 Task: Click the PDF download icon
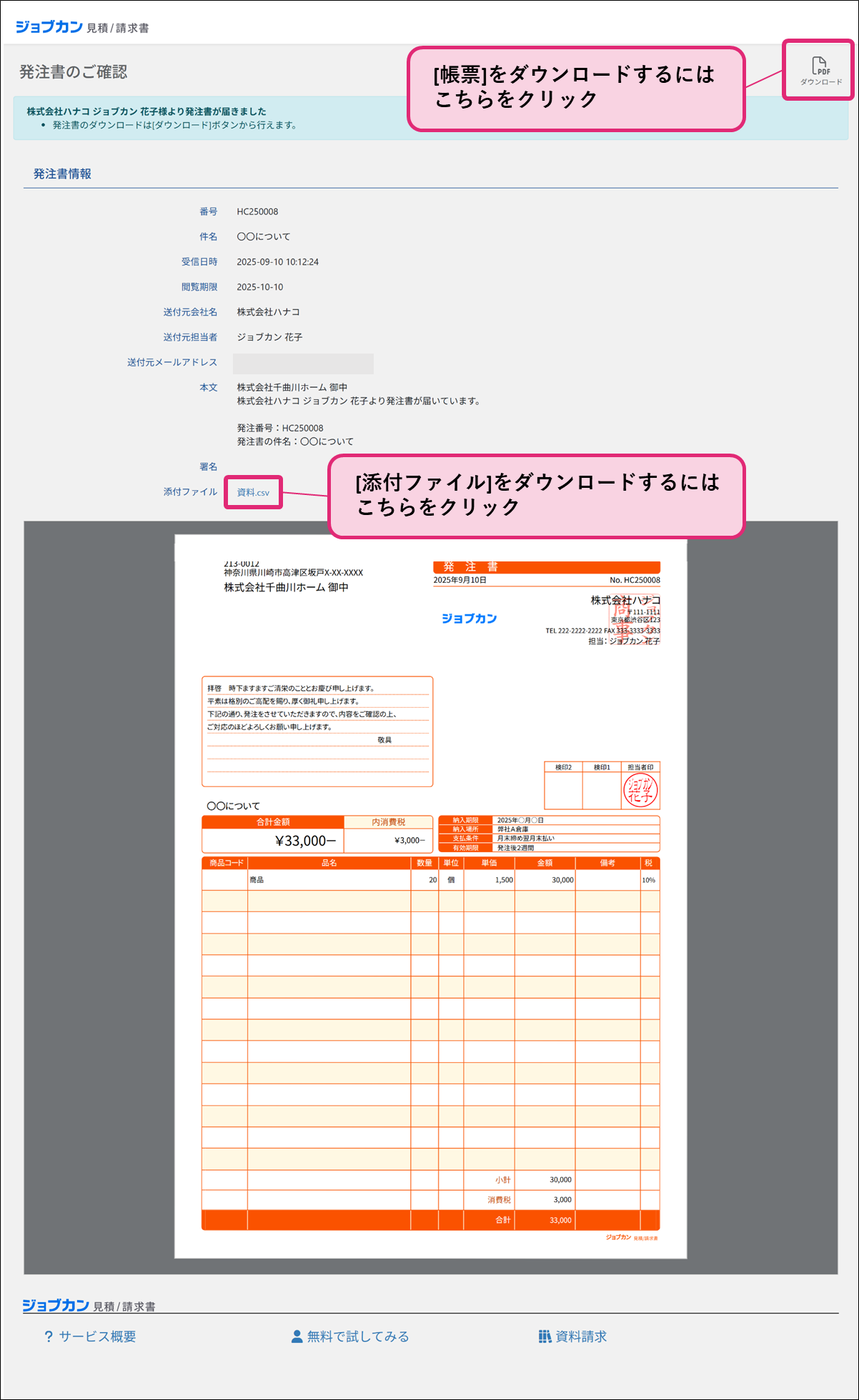click(x=819, y=66)
